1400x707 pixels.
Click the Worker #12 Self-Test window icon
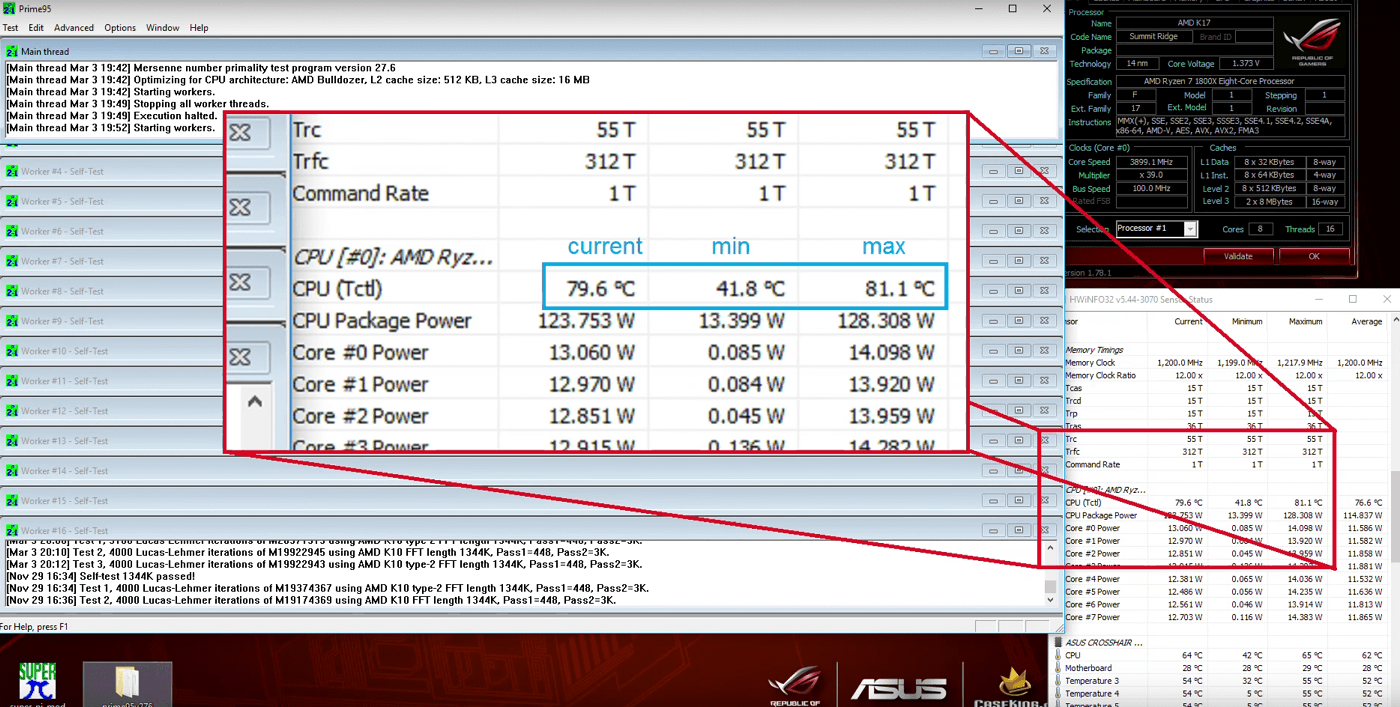pos(12,411)
